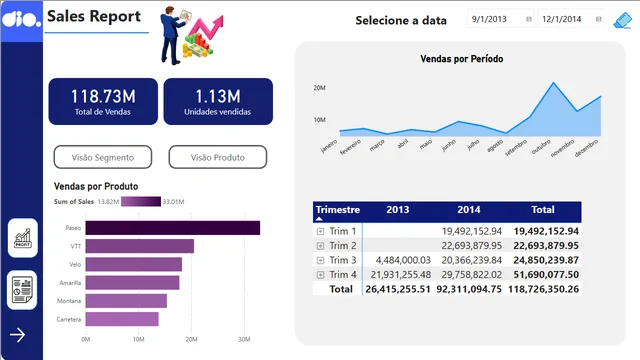Select the VTT bar in chart
640x360 pixels.
140,246
